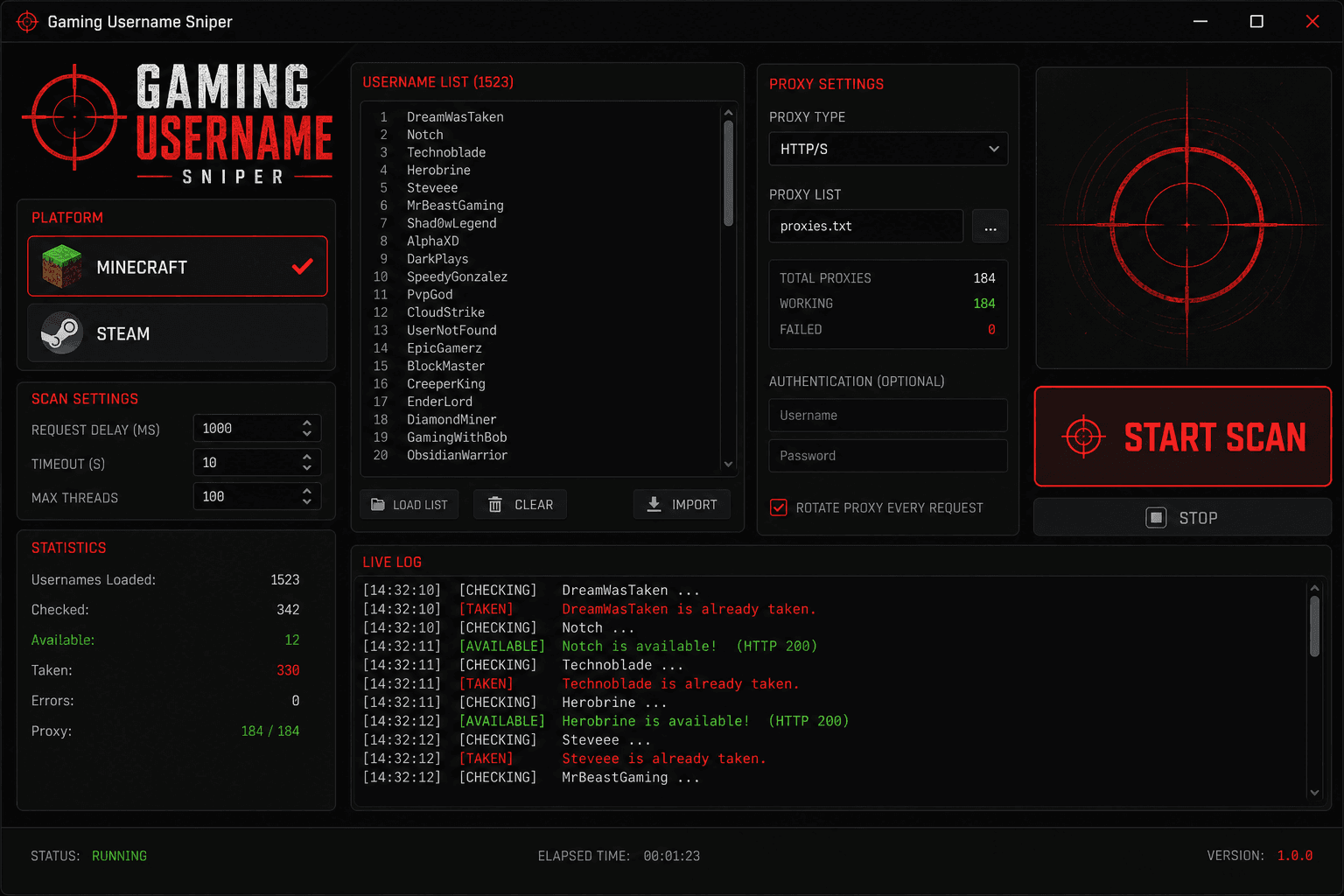Select DiamondMiner in the username list
1344x896 pixels.
[451, 420]
